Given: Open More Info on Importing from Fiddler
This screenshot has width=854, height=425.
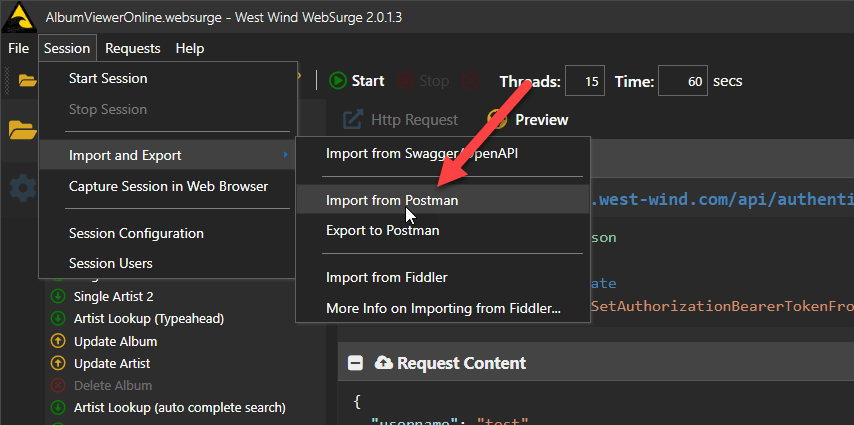Looking at the screenshot, I should (x=443, y=308).
